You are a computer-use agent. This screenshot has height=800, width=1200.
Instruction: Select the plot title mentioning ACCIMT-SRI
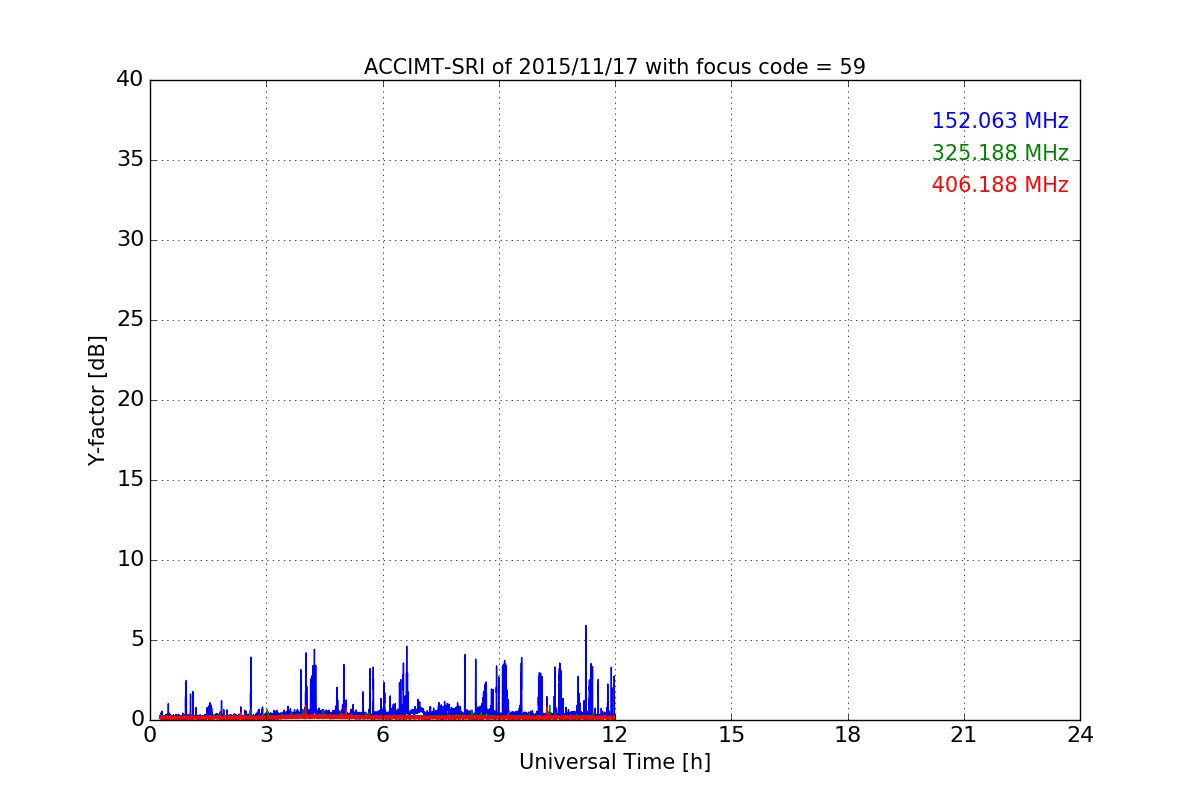click(614, 67)
